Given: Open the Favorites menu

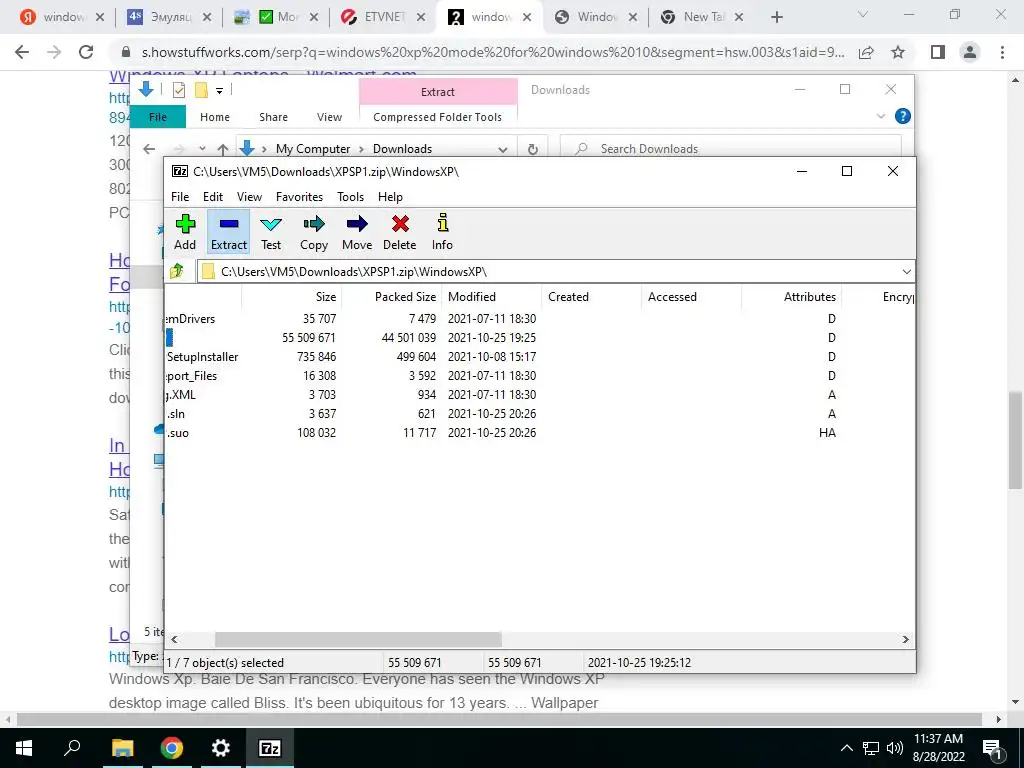Looking at the screenshot, I should (299, 197).
